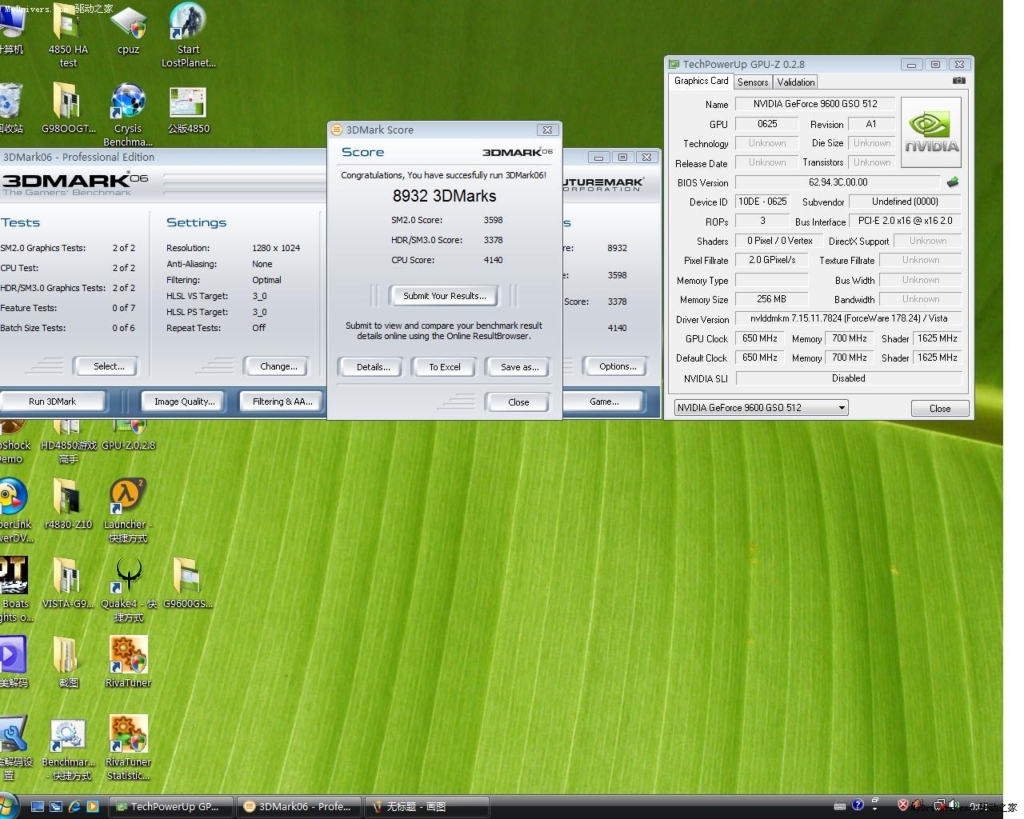Open the 4850 HA test folder
The image size is (1024, 819).
(68, 36)
